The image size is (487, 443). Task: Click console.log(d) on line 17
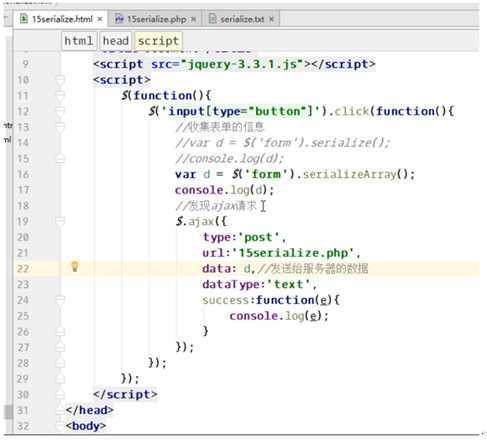[224, 190]
